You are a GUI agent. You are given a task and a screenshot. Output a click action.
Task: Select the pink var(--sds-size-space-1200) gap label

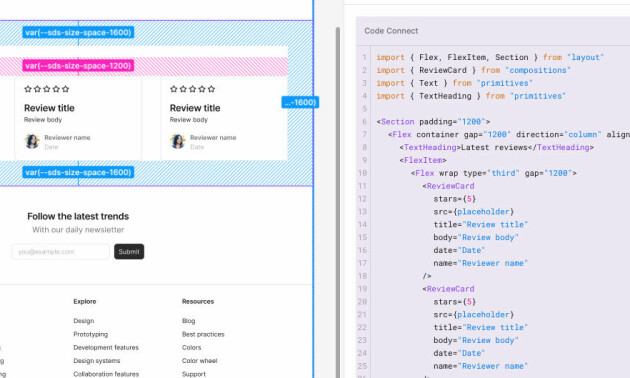[78, 65]
